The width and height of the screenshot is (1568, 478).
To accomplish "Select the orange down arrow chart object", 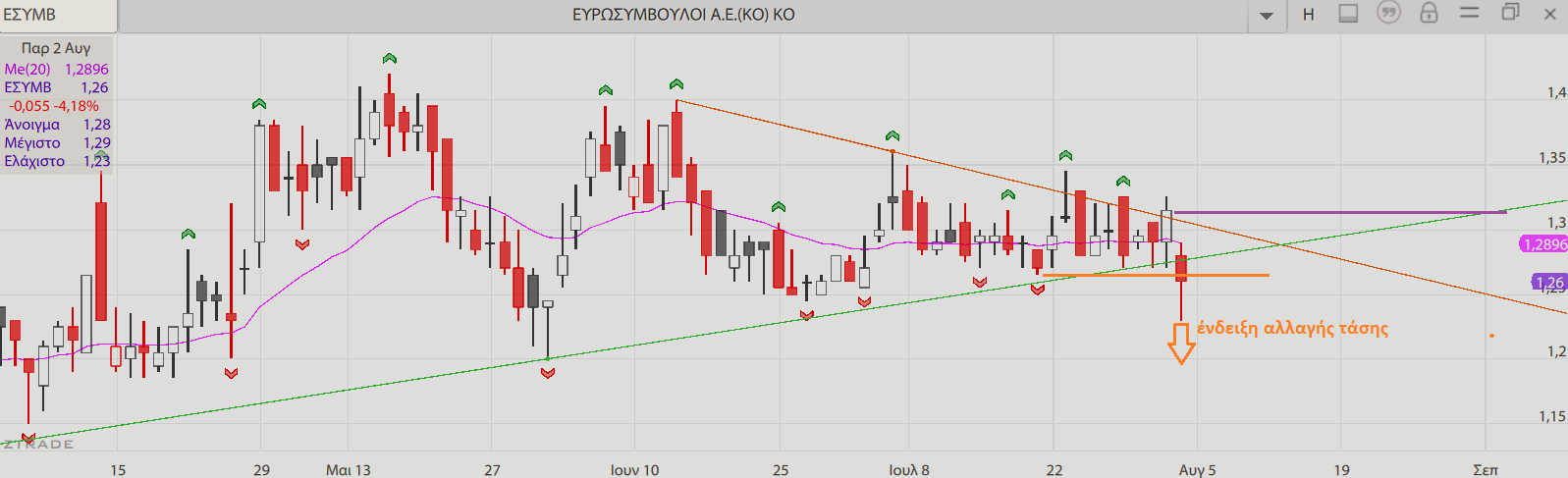I will tap(1181, 343).
